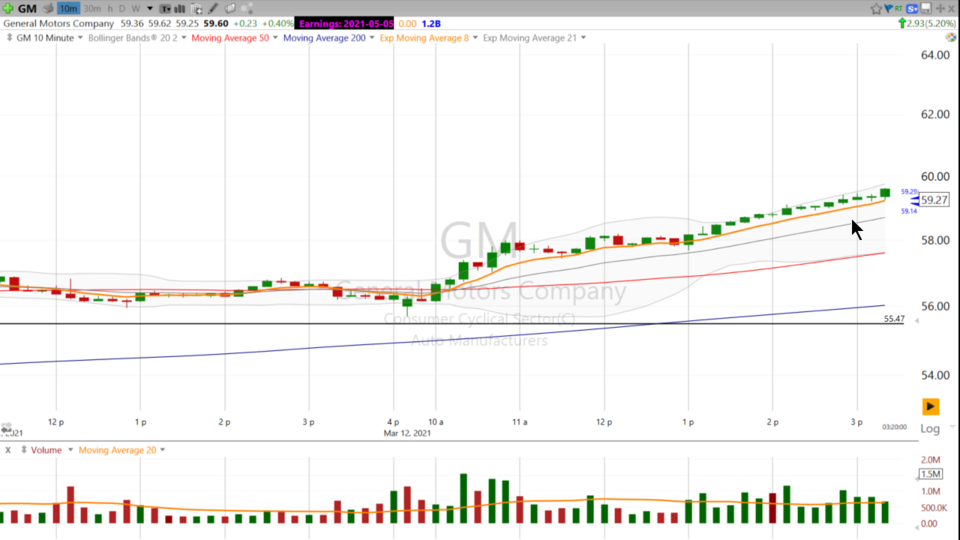This screenshot has height=540, width=960.
Task: Click the bar chart style icon
Action: [x=180, y=9]
